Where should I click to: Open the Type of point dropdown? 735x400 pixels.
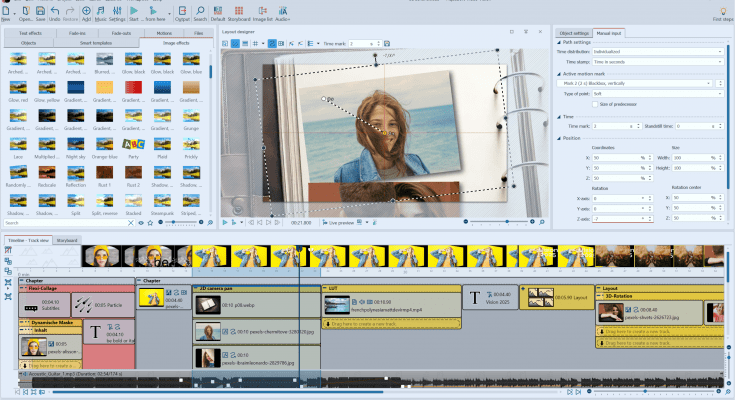(658, 94)
